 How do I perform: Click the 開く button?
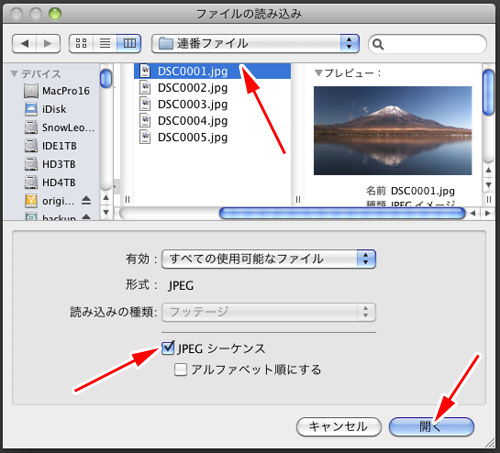pos(431,427)
